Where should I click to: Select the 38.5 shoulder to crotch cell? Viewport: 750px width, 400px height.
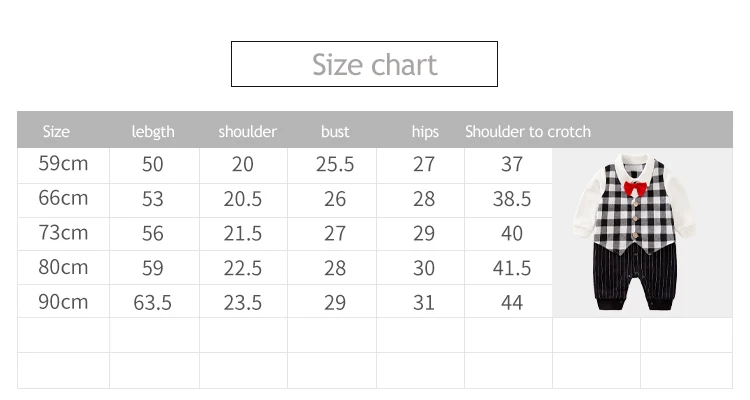[x=511, y=199]
